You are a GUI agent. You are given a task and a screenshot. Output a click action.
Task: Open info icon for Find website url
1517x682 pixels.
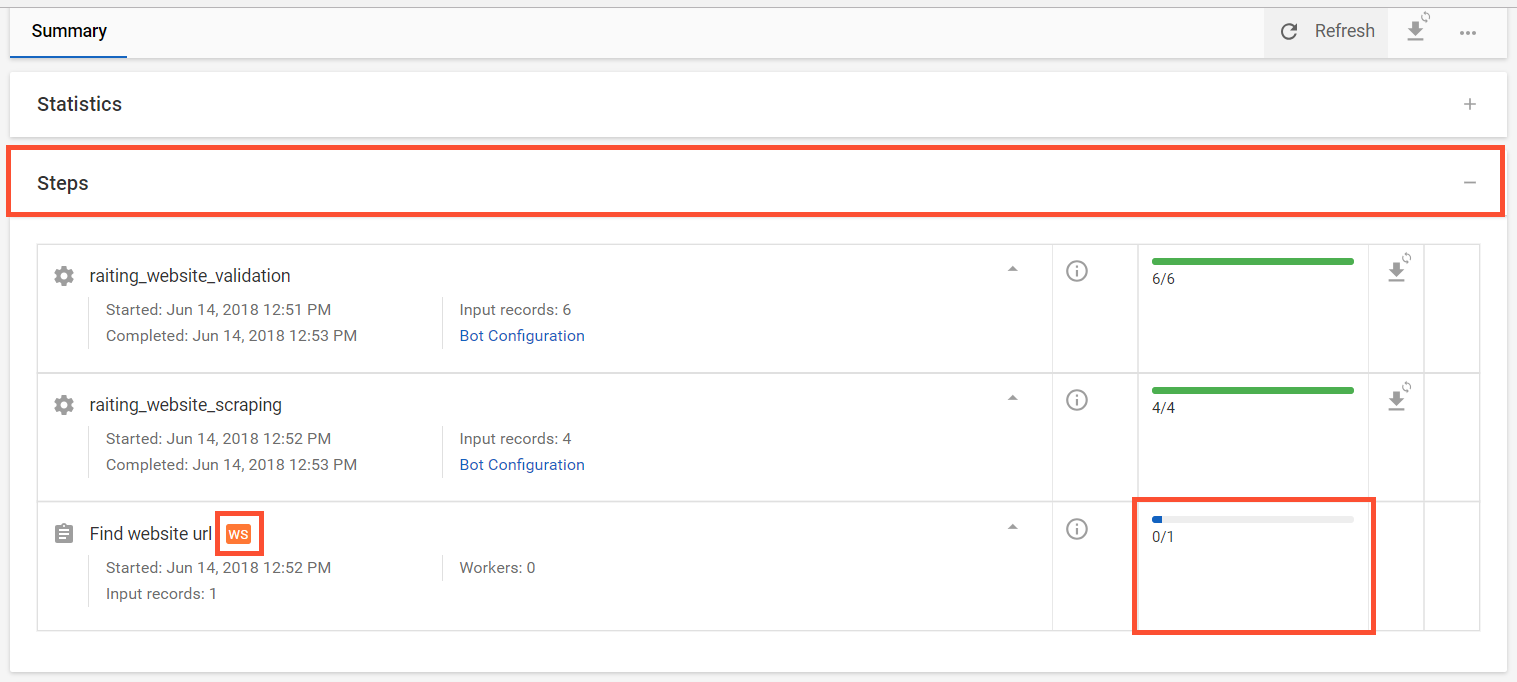tap(1077, 529)
